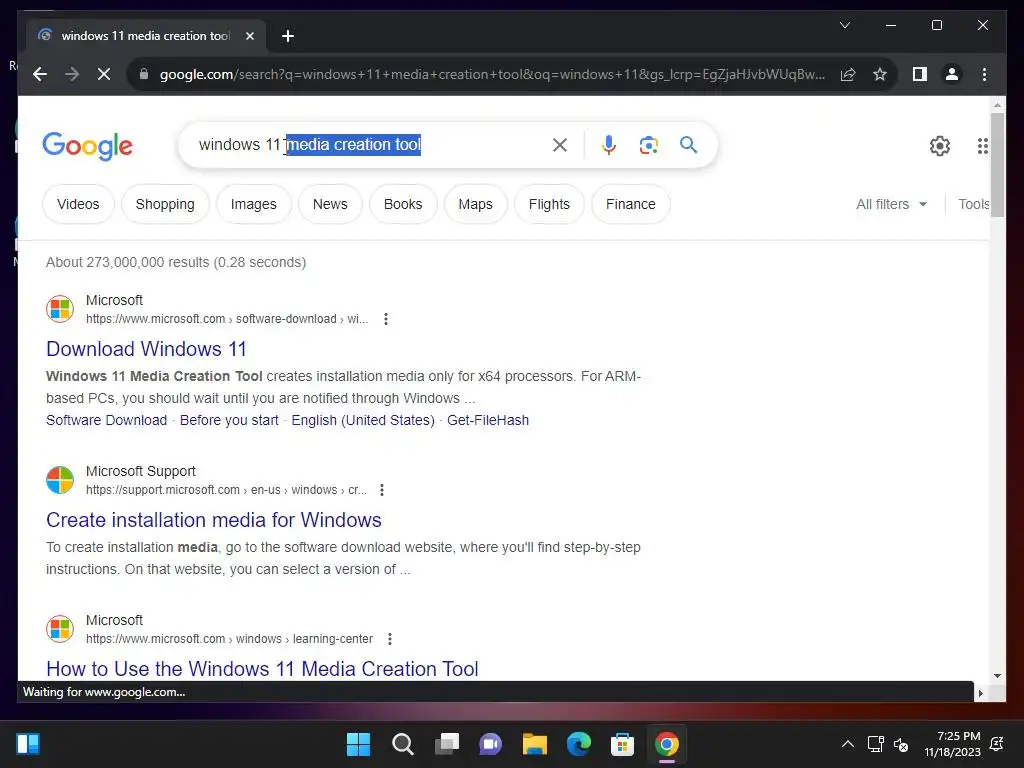Open the Get-FileHash sitelink
The image size is (1024, 768).
488,420
